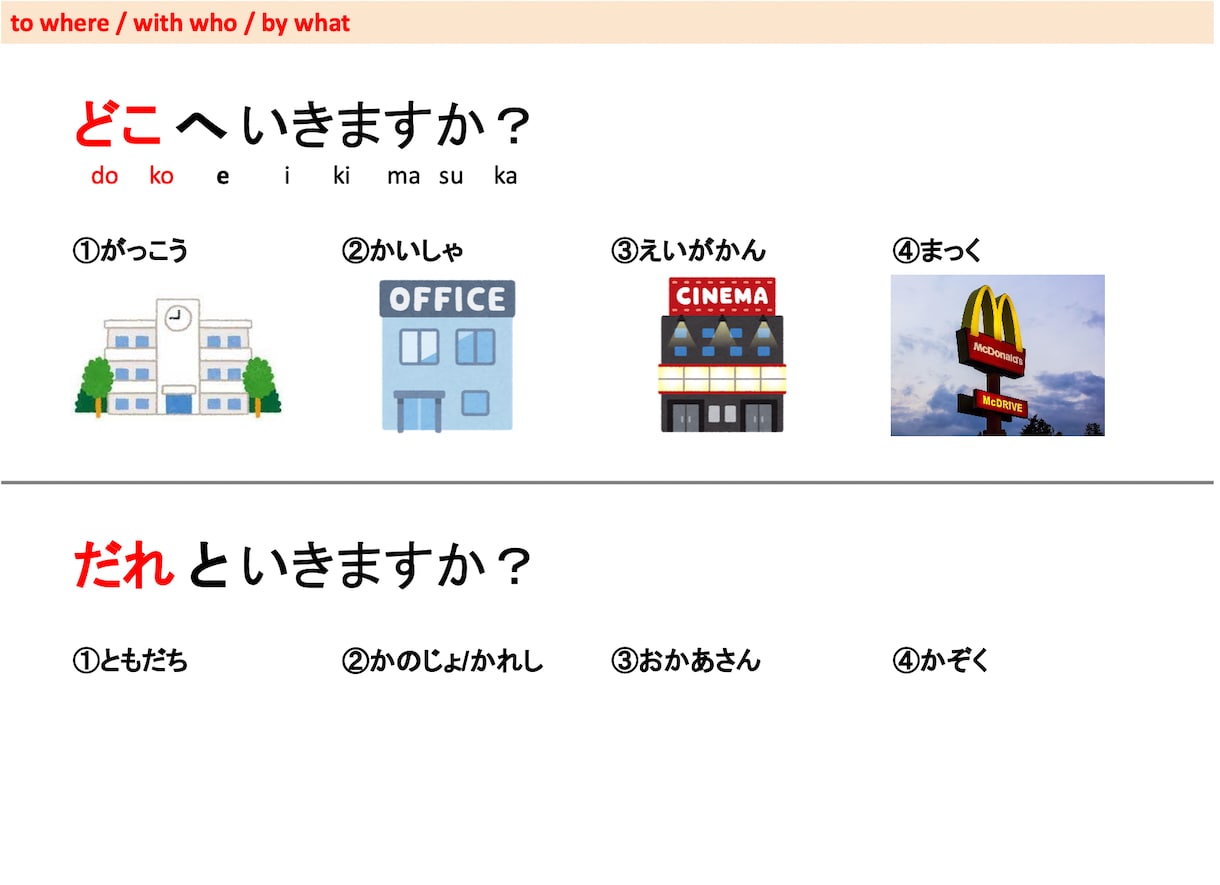Click the romaji "ko" in red
Image resolution: width=1220 pixels, height=885 pixels.
click(x=161, y=176)
